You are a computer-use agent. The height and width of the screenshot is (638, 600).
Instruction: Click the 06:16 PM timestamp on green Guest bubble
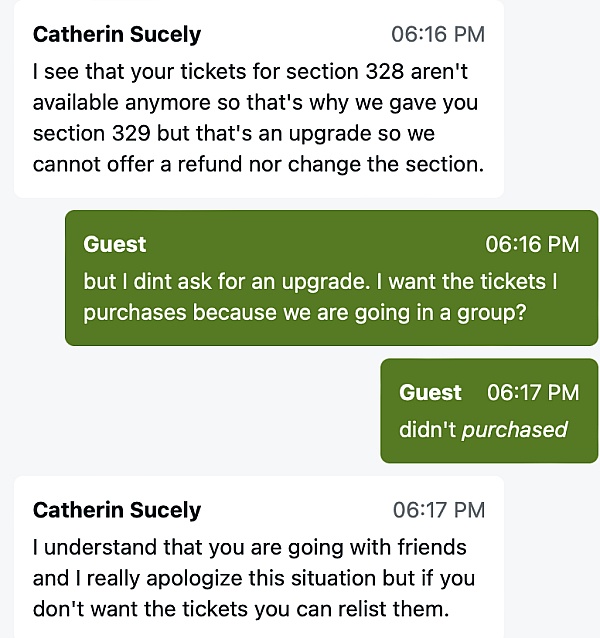531,245
